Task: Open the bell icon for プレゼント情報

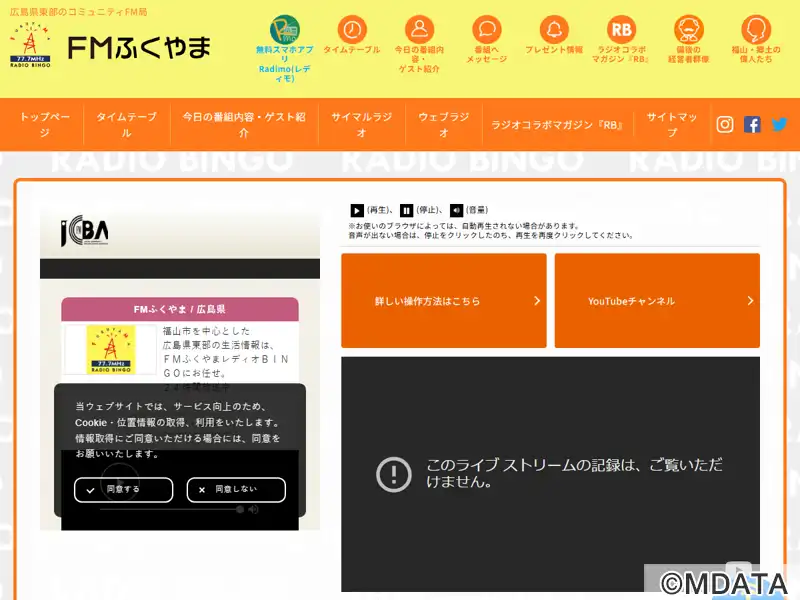Action: (x=554, y=30)
